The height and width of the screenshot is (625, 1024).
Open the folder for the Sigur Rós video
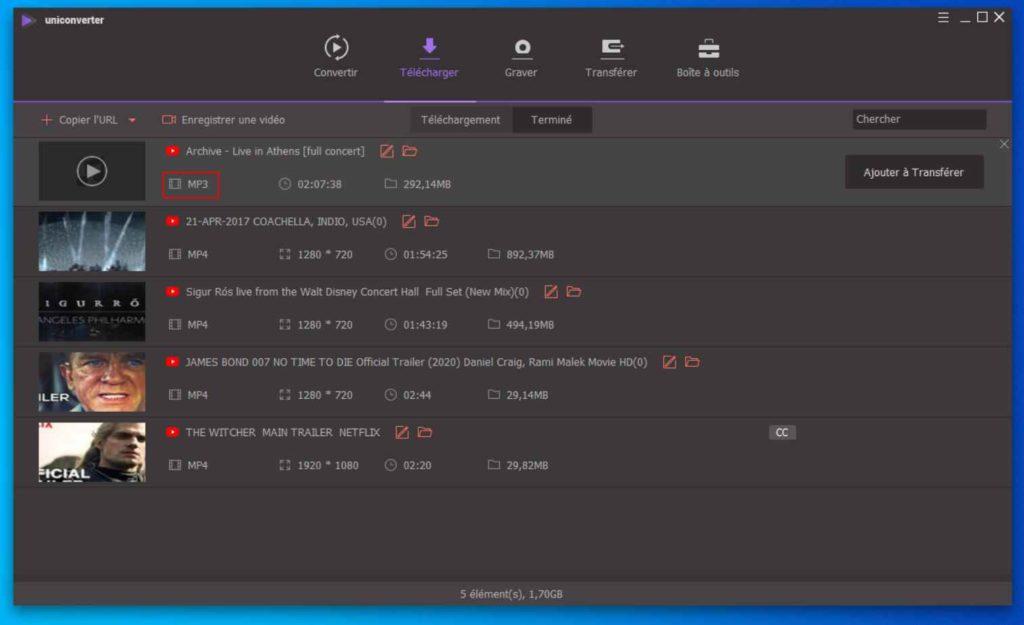[x=574, y=291]
